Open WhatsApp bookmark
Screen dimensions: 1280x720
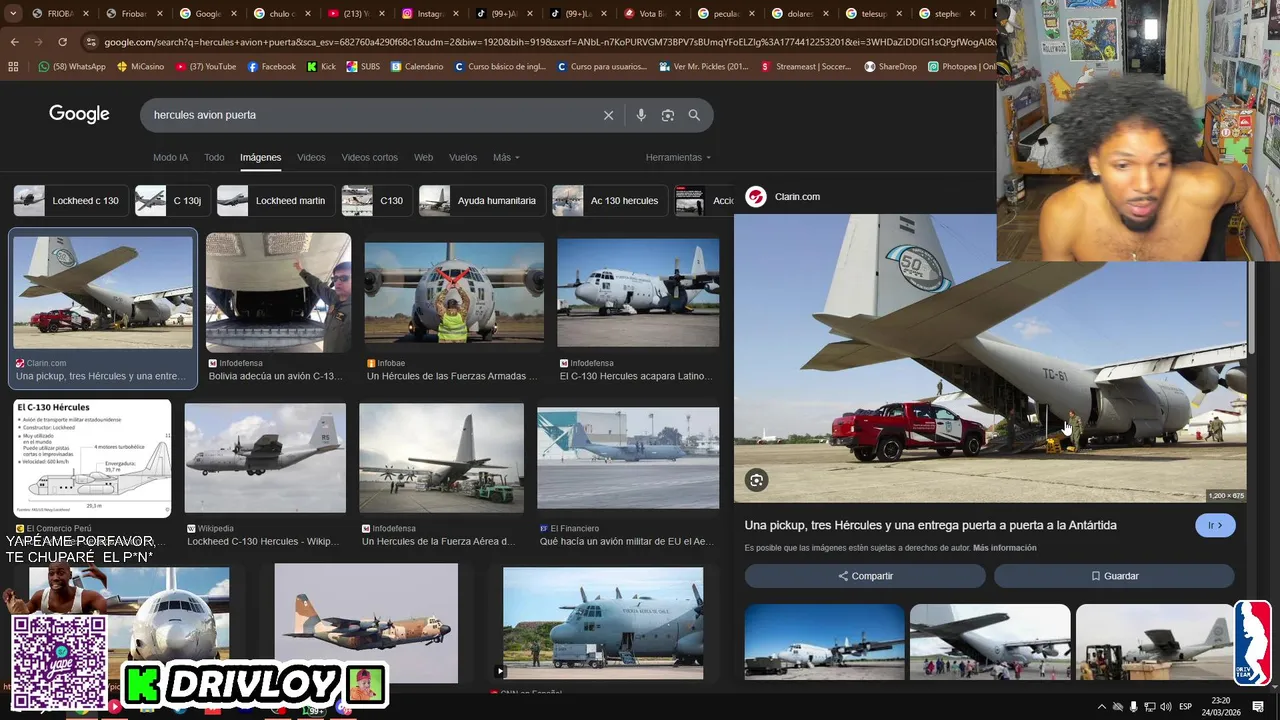pyautogui.click(x=72, y=67)
